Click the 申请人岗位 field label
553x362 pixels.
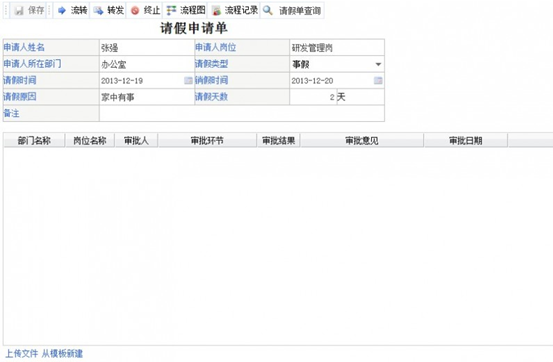(215, 47)
